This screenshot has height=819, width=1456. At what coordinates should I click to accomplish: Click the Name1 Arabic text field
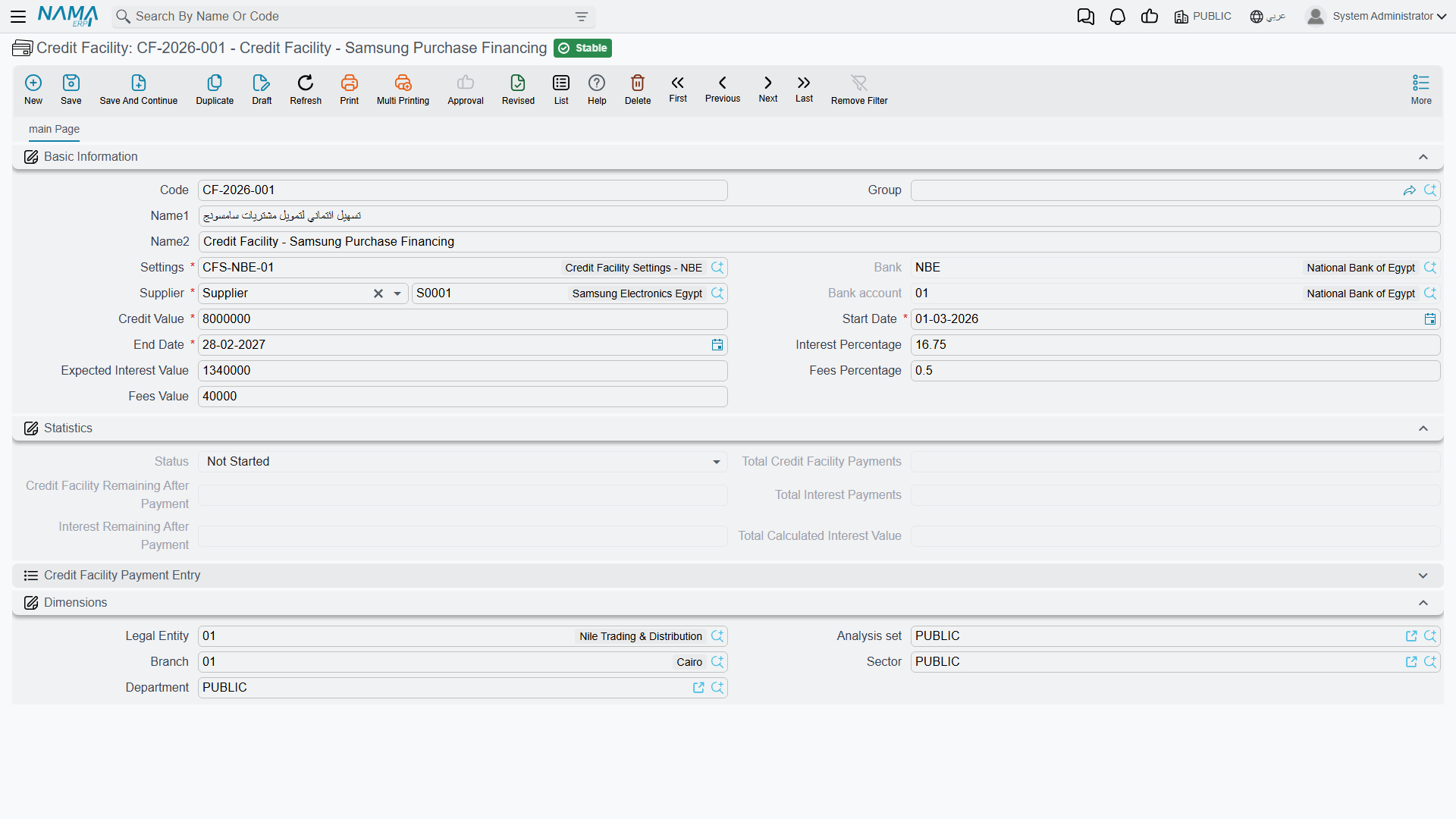pyautogui.click(x=819, y=216)
